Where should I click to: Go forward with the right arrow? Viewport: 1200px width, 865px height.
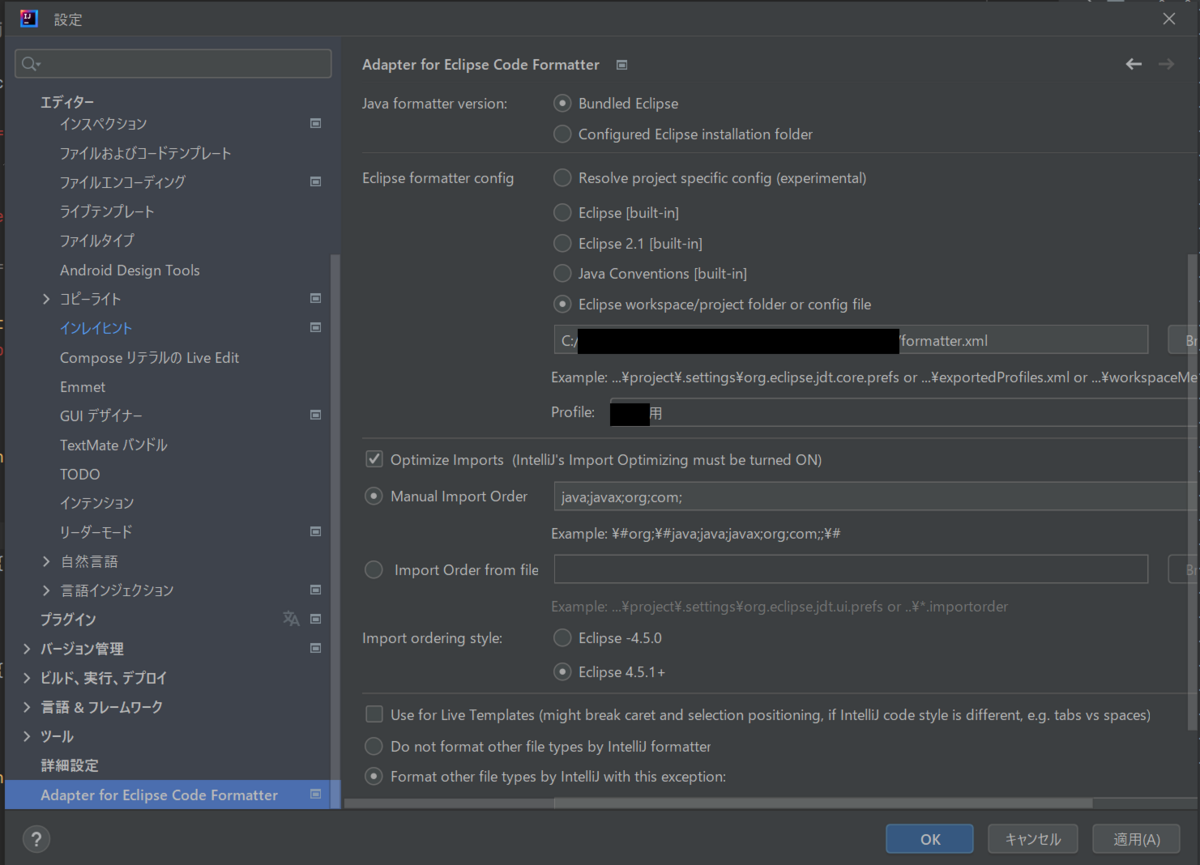tap(1166, 64)
